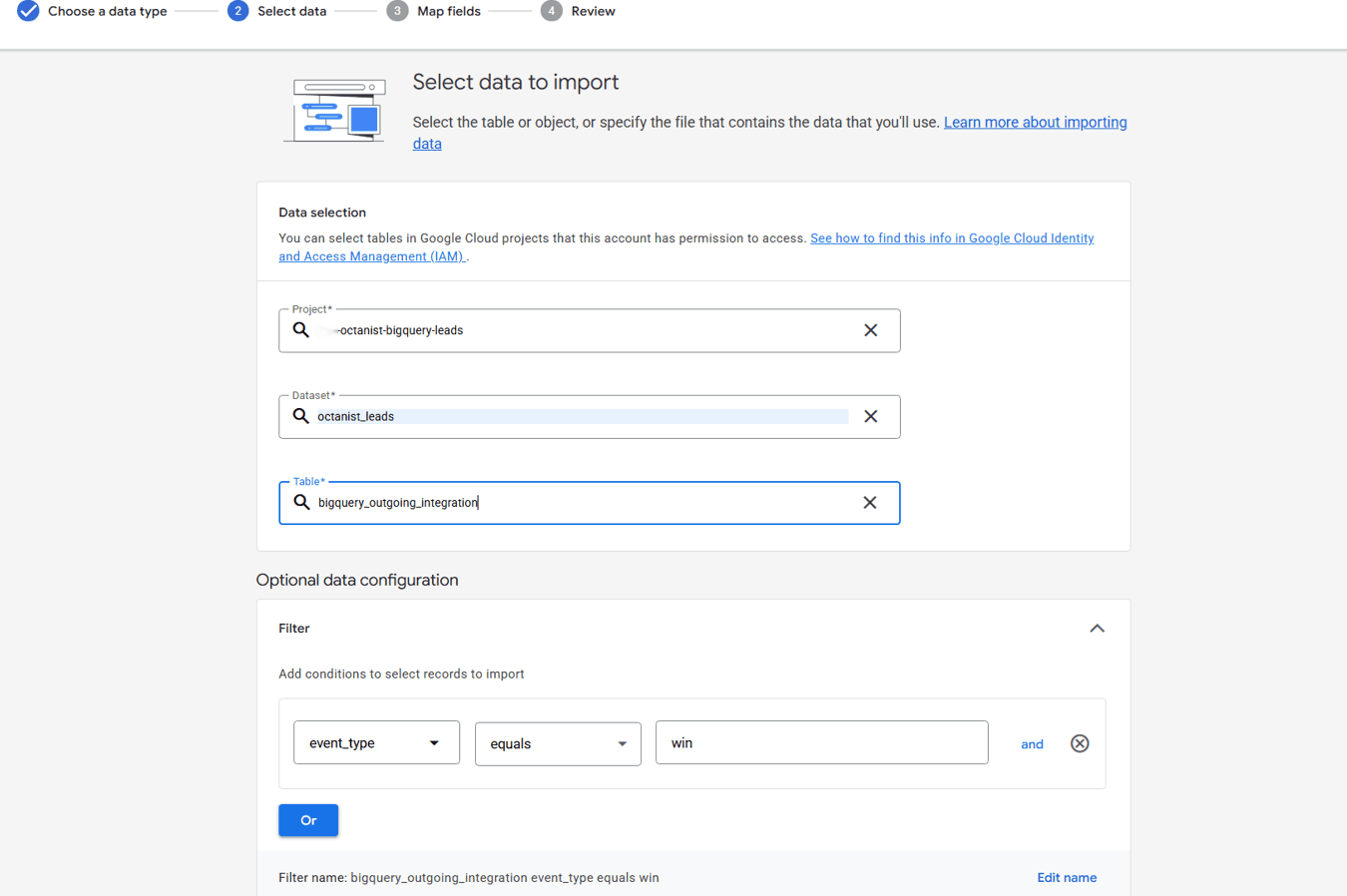This screenshot has height=896, width=1347.
Task: Go to Map fields step
Action: pyautogui.click(x=448, y=11)
